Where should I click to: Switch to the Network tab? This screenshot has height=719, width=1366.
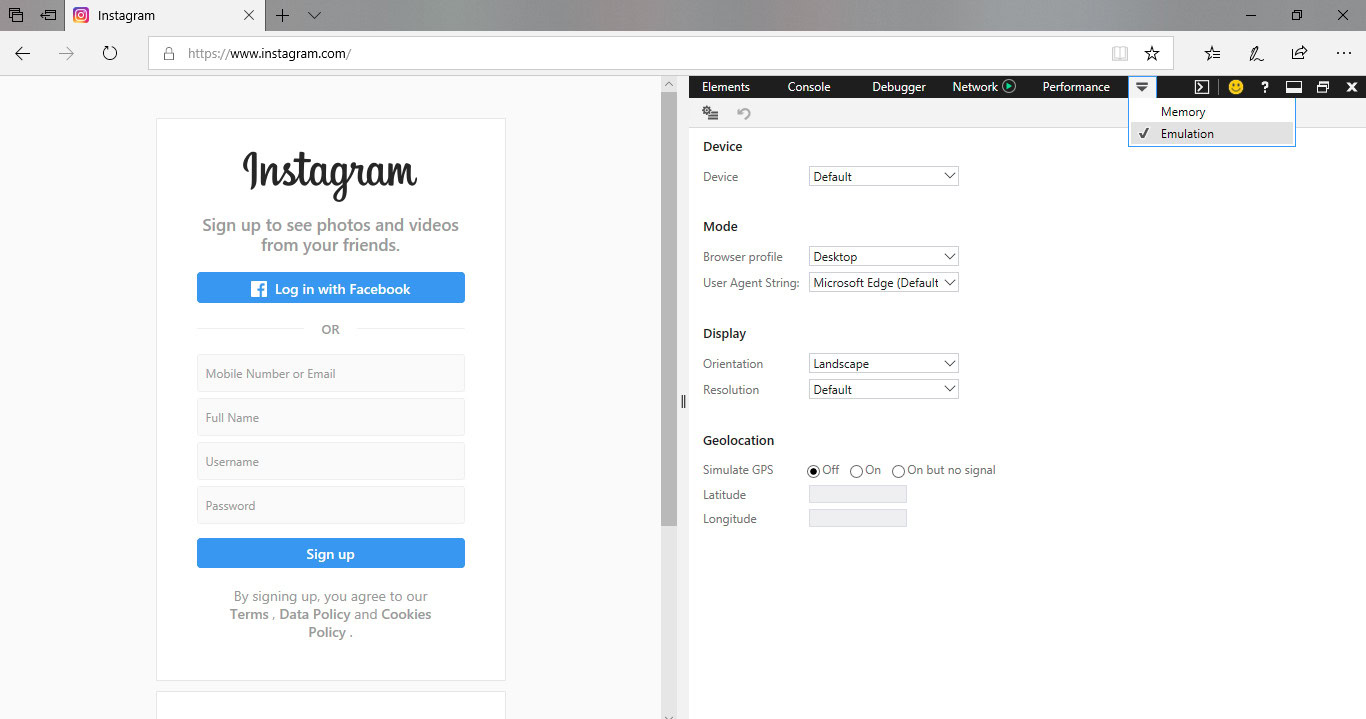coord(974,87)
